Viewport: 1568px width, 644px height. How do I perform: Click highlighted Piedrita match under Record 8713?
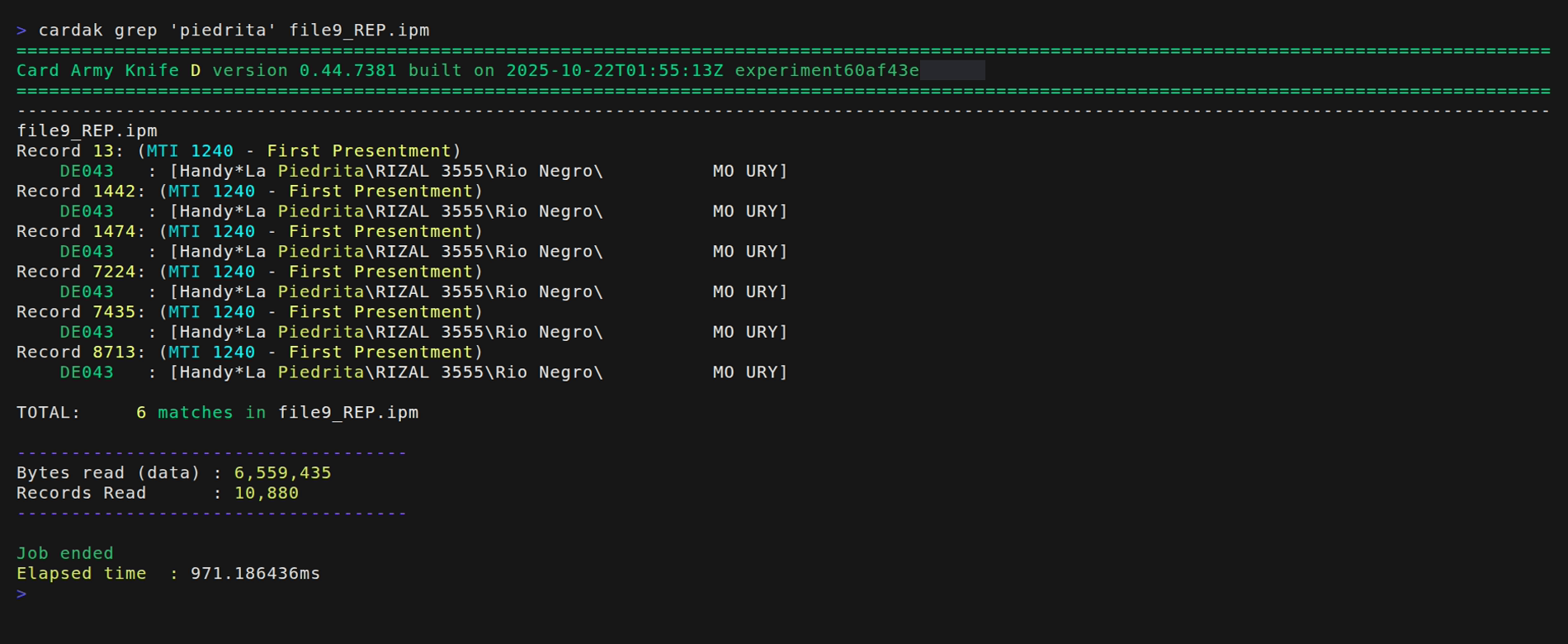(x=321, y=372)
